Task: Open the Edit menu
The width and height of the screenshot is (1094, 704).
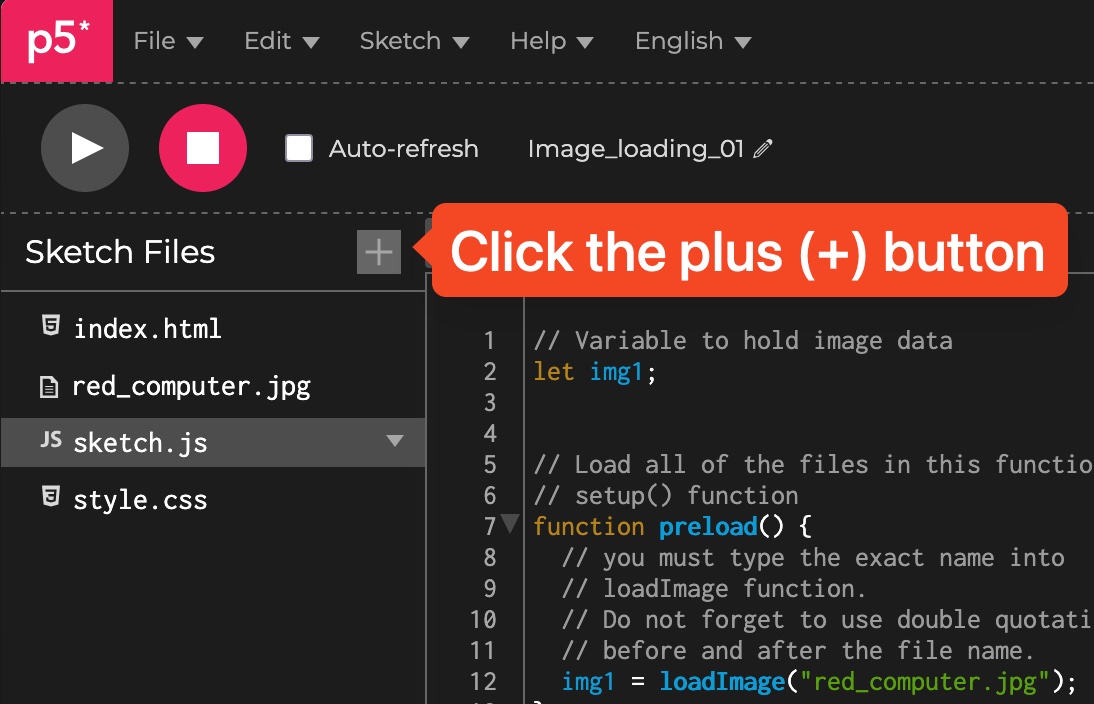Action: pos(281,41)
